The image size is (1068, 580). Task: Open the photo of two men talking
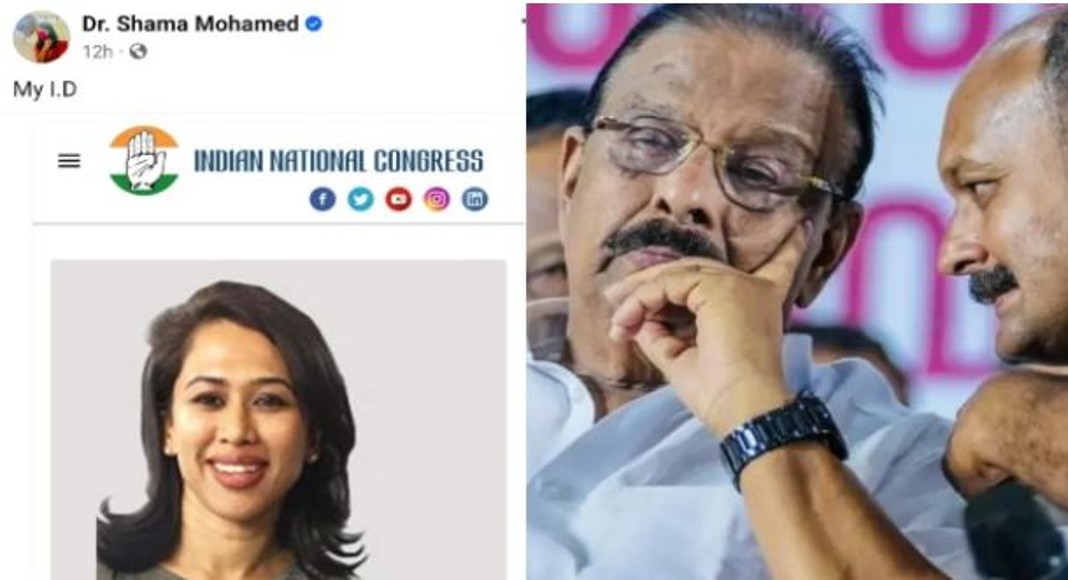click(797, 291)
